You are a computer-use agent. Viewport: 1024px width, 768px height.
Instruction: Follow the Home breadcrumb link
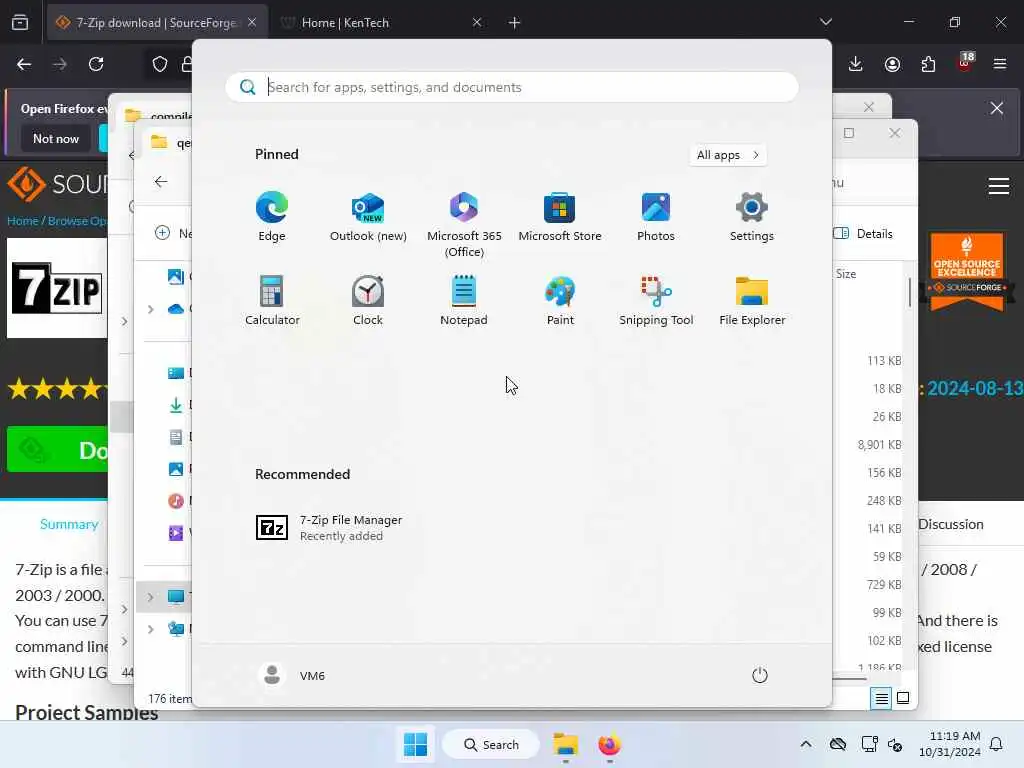click(x=23, y=221)
